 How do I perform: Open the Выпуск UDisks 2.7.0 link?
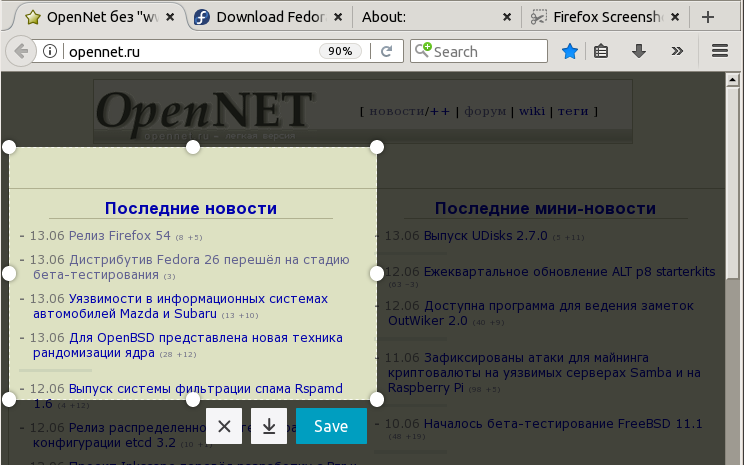pos(485,236)
